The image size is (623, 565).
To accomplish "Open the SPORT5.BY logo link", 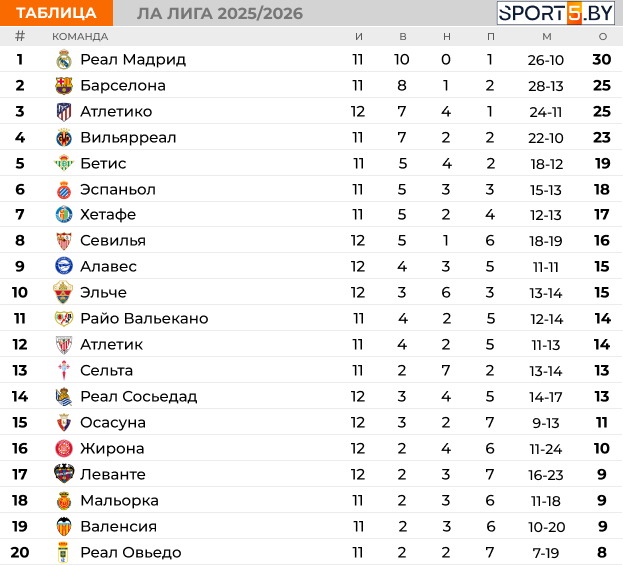I will click(557, 13).
